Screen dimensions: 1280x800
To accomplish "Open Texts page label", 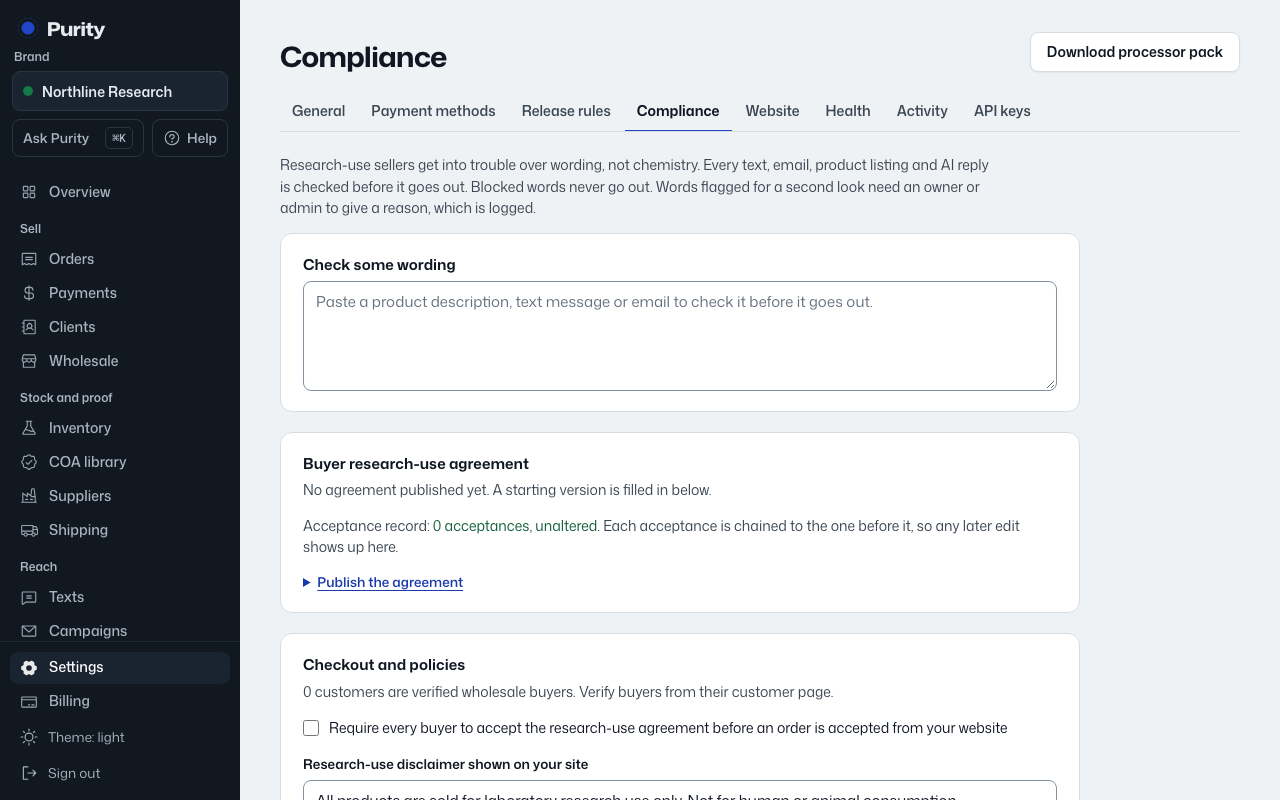I will 67,597.
